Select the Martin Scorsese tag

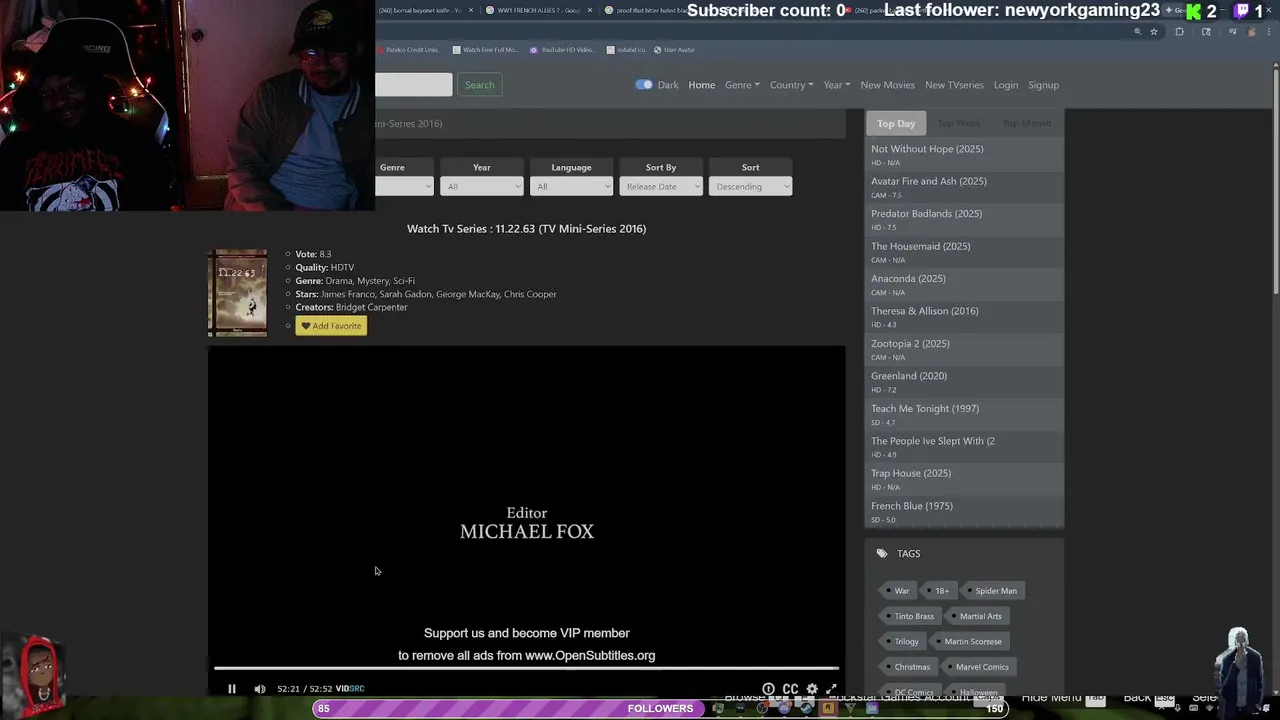point(968,642)
